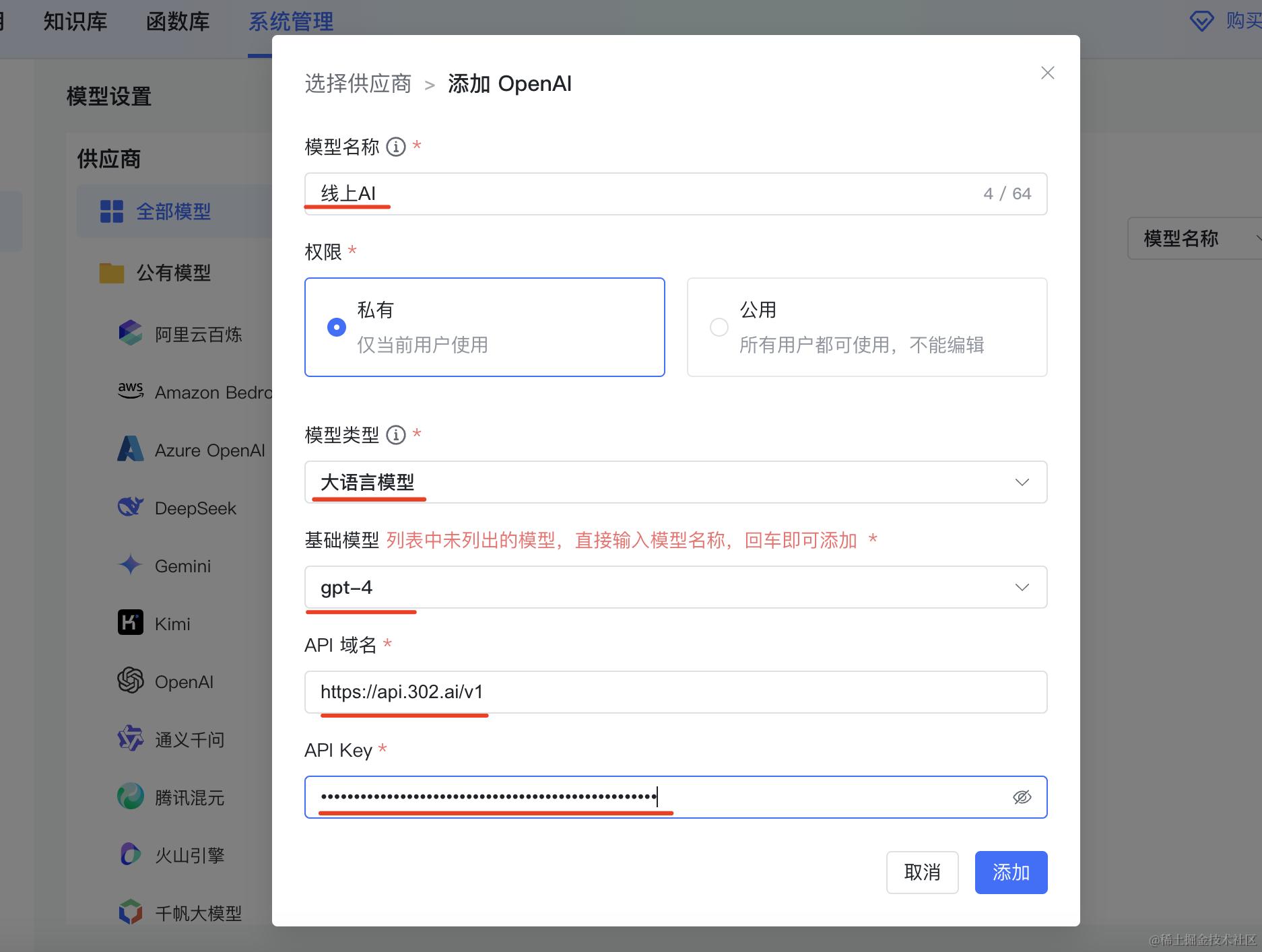Viewport: 1262px width, 952px height.
Task: Click the AWS Amazon Bedrock icon
Action: 131,390
